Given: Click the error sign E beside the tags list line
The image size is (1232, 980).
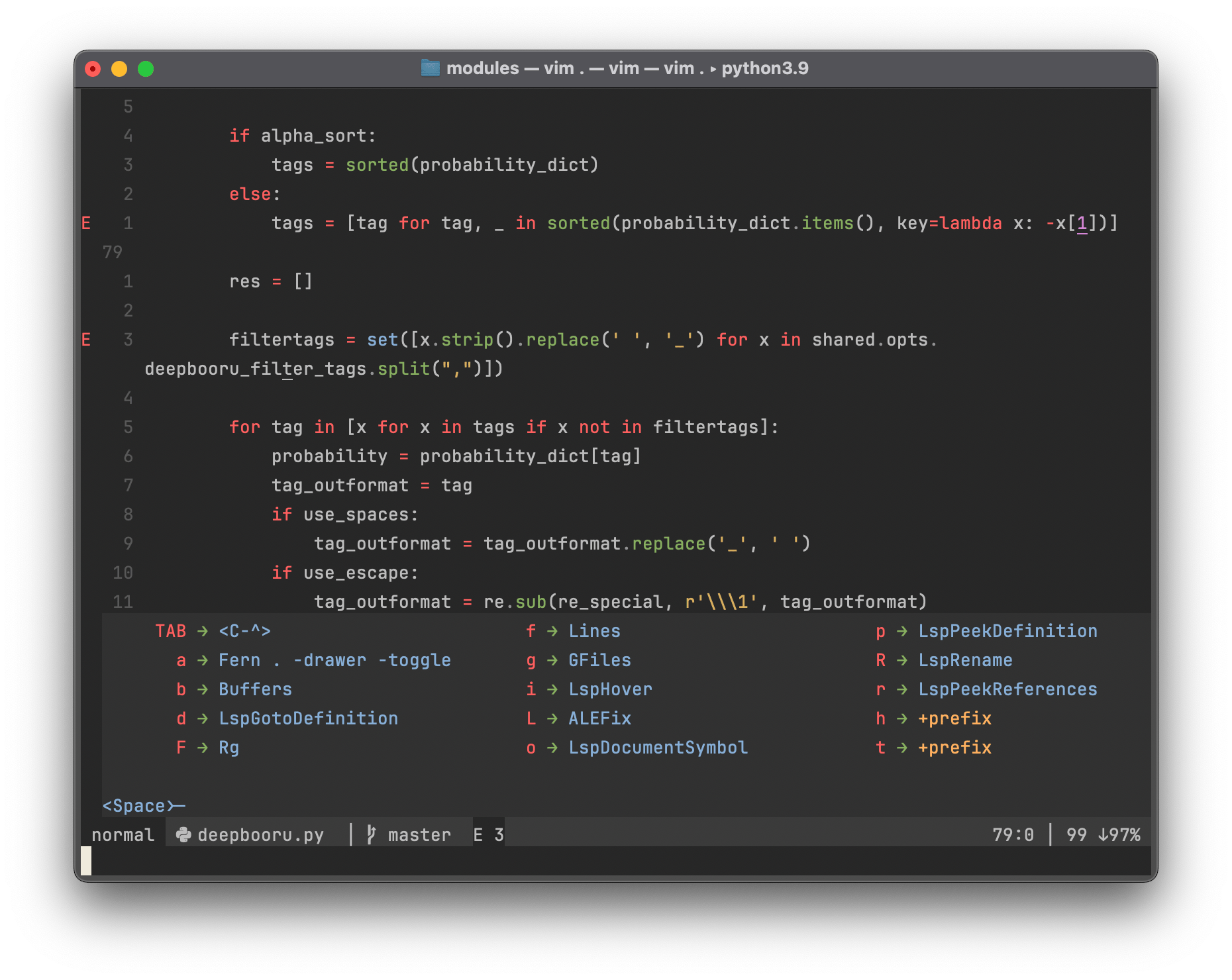Looking at the screenshot, I should point(86,223).
